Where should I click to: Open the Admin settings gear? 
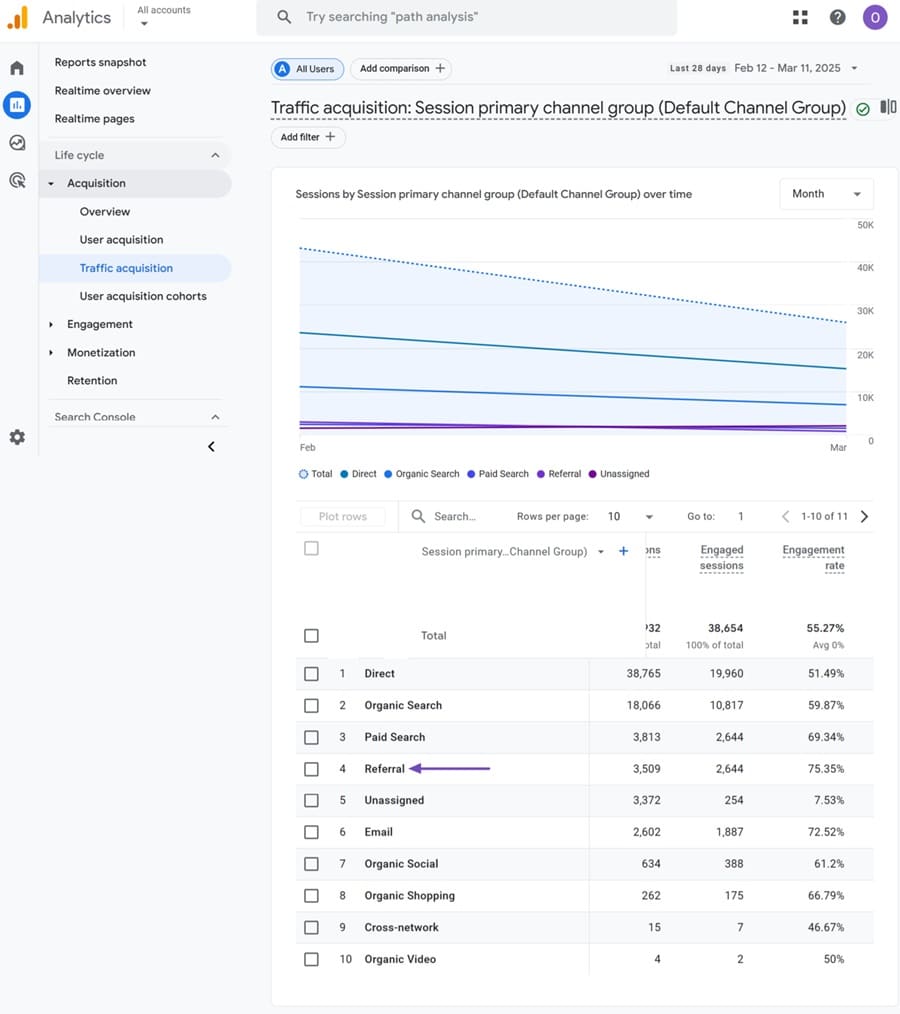click(x=17, y=437)
